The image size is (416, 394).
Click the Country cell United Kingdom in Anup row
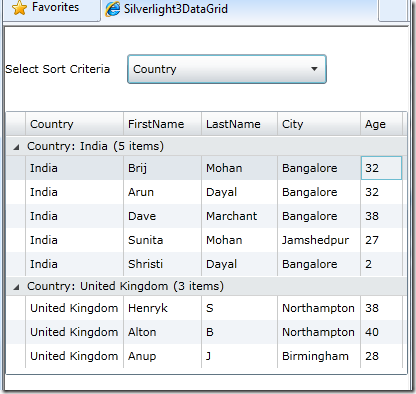coord(74,356)
